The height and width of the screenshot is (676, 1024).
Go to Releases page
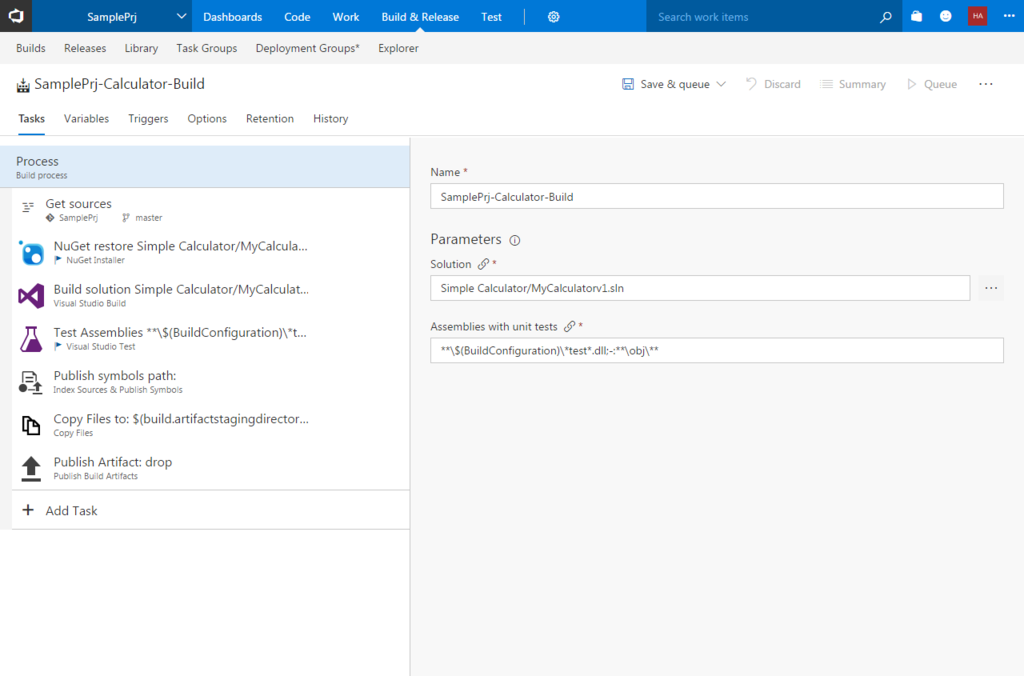point(85,48)
